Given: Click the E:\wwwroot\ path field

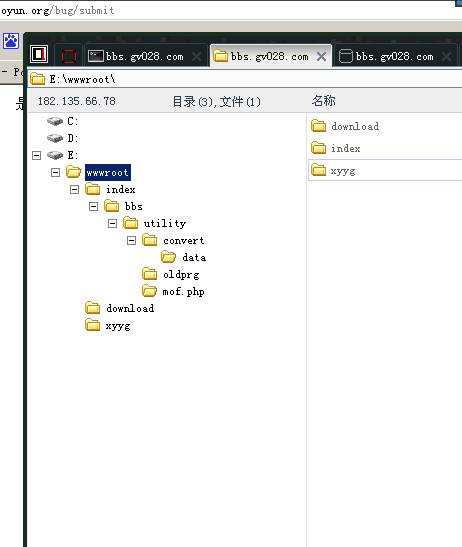Looking at the screenshot, I should [245, 79].
